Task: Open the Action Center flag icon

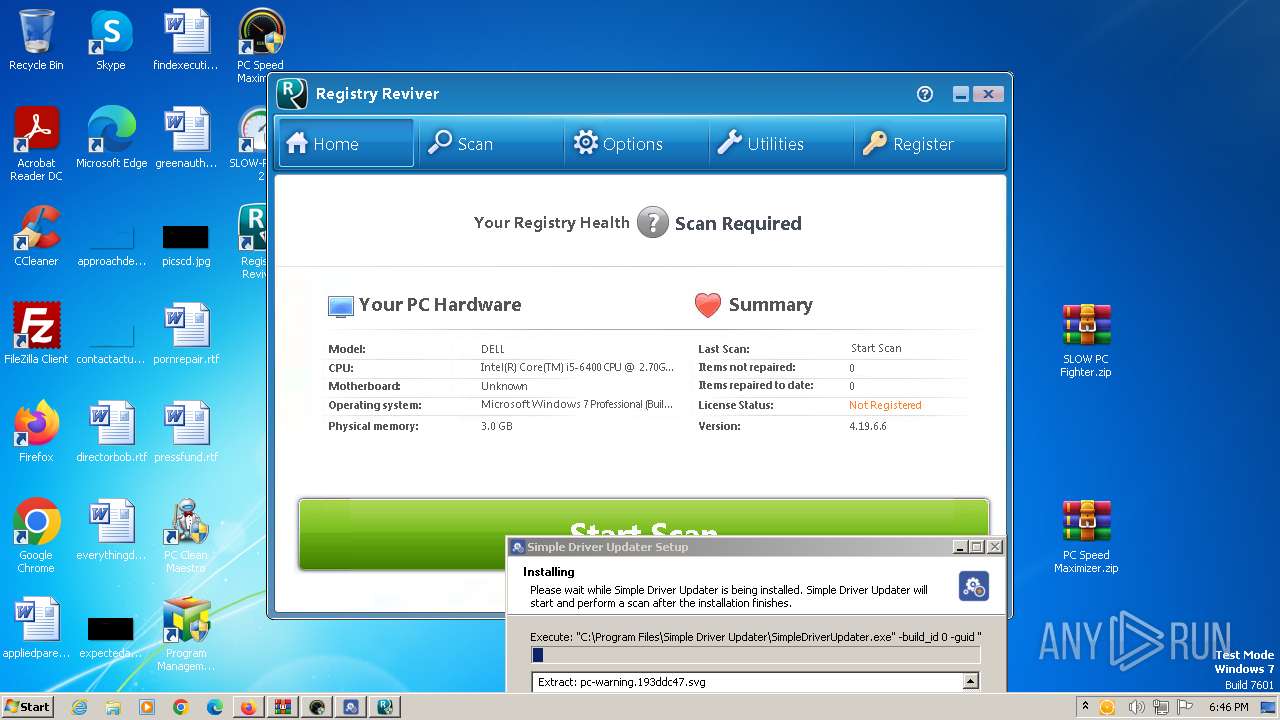Action: click(1185, 707)
